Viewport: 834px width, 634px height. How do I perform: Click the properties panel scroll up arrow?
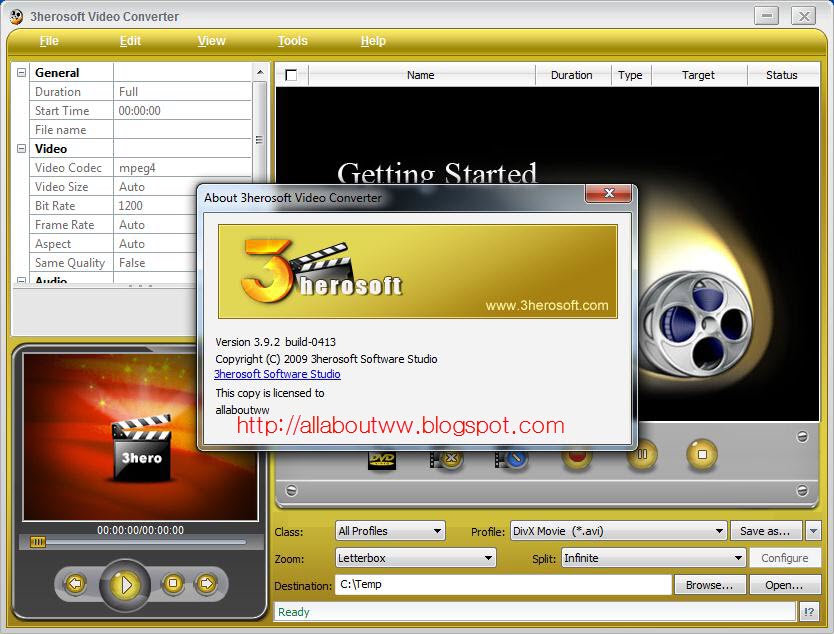(260, 72)
